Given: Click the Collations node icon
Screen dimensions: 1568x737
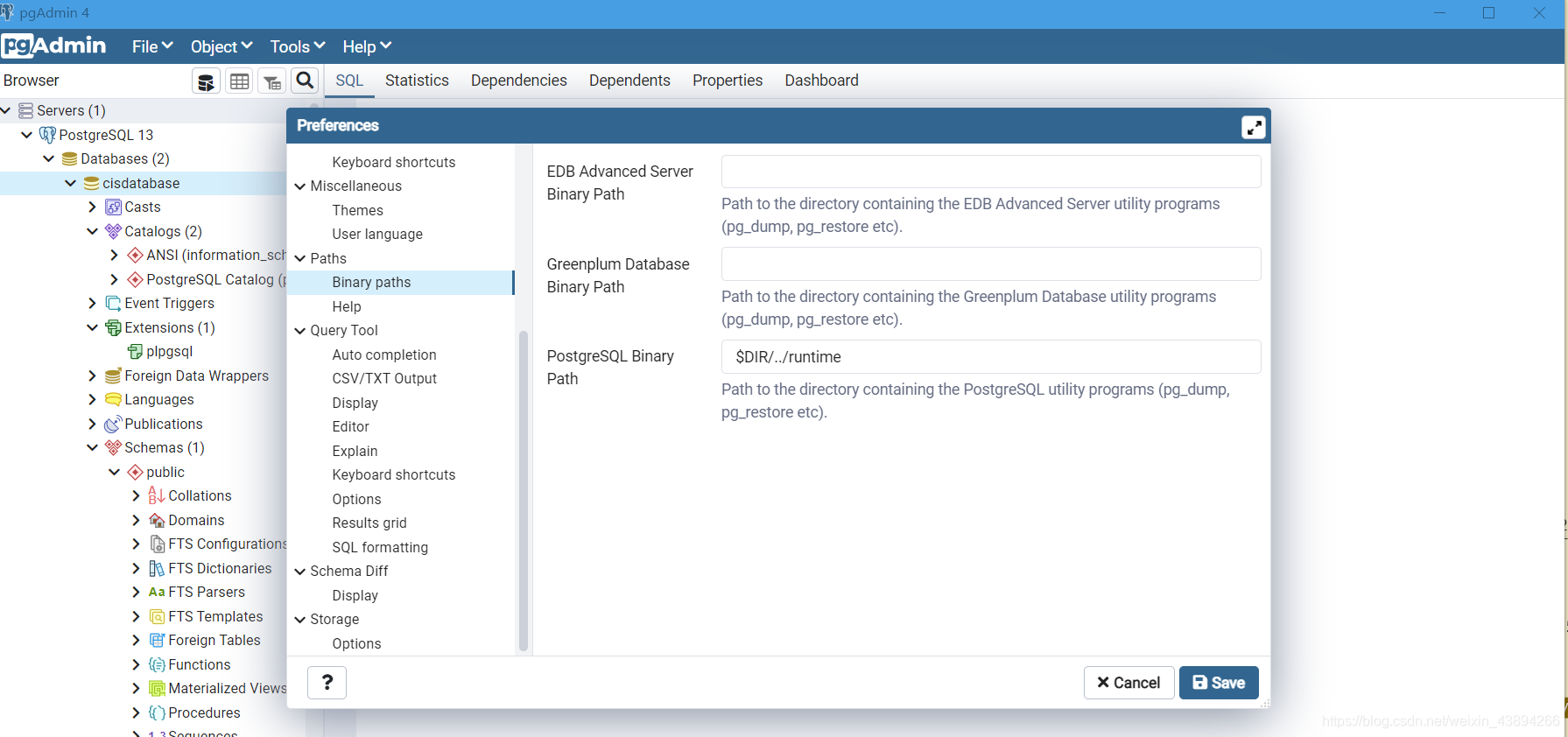Looking at the screenshot, I should [x=157, y=496].
